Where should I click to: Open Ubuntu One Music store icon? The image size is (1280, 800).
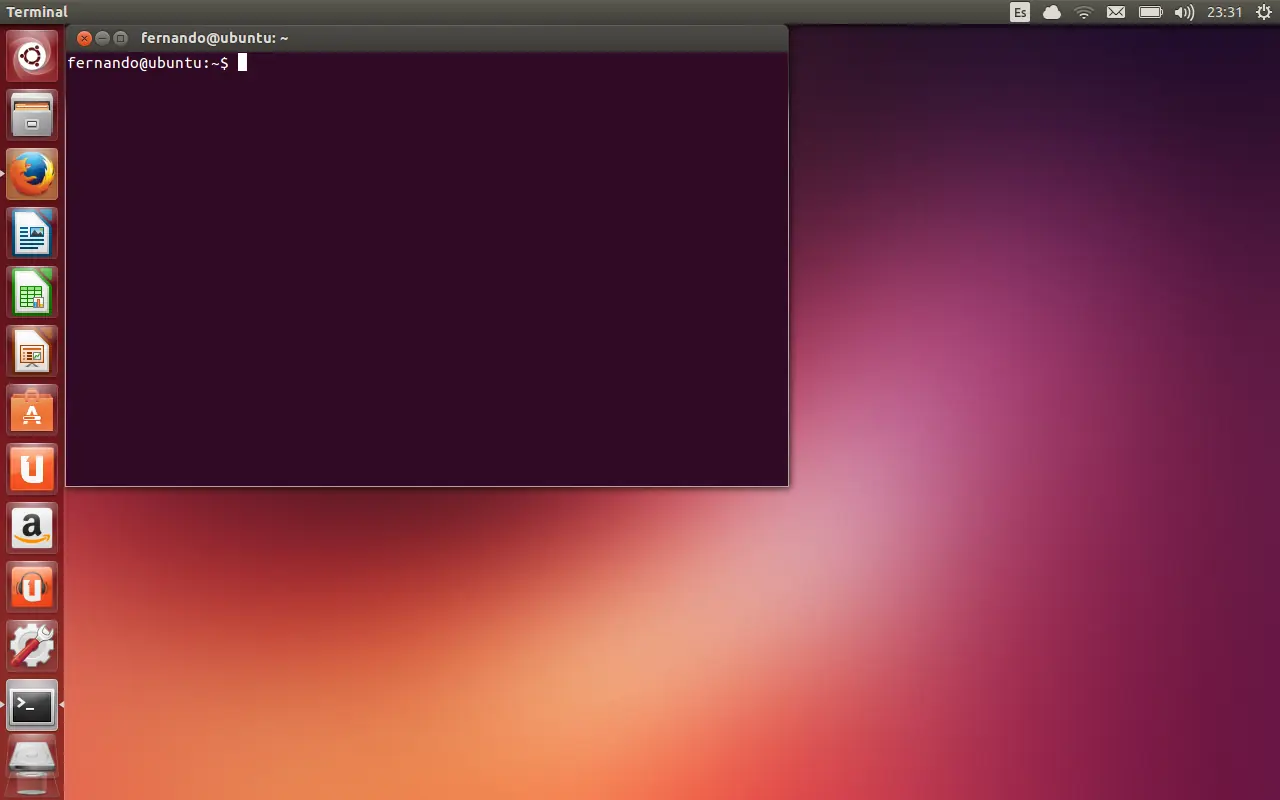32,588
